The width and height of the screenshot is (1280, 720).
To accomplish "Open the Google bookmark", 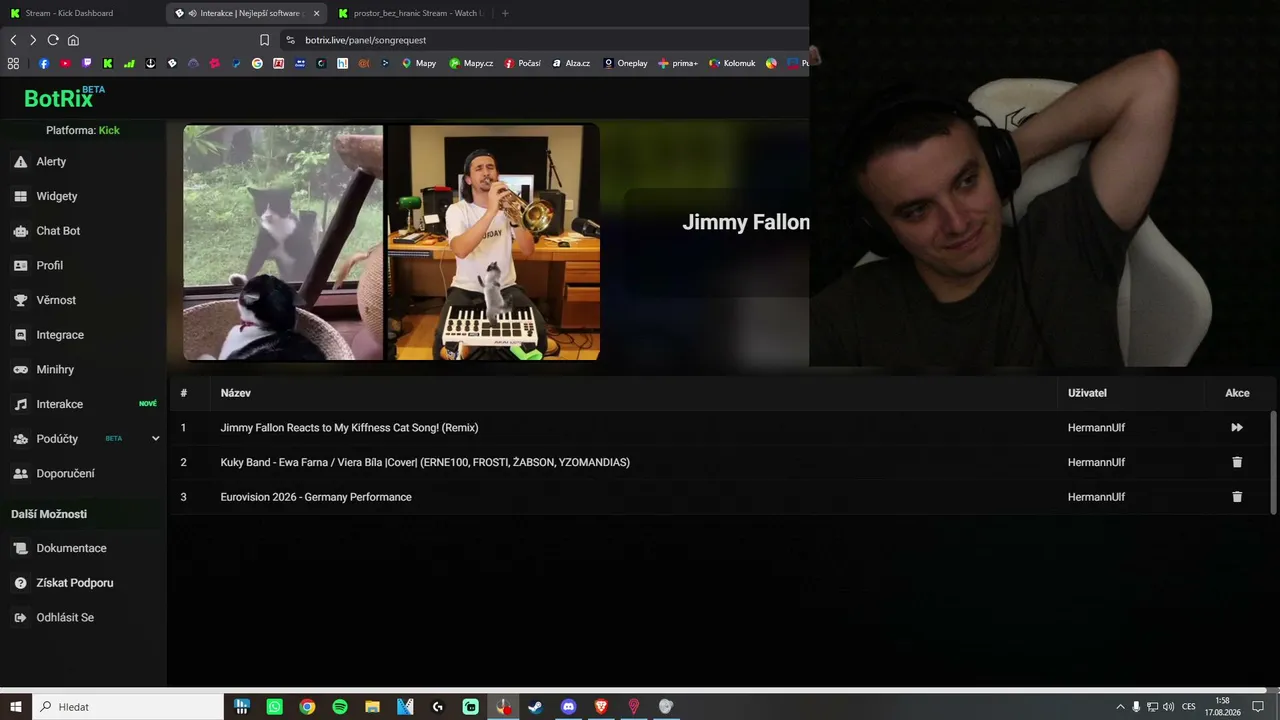I will point(257,63).
